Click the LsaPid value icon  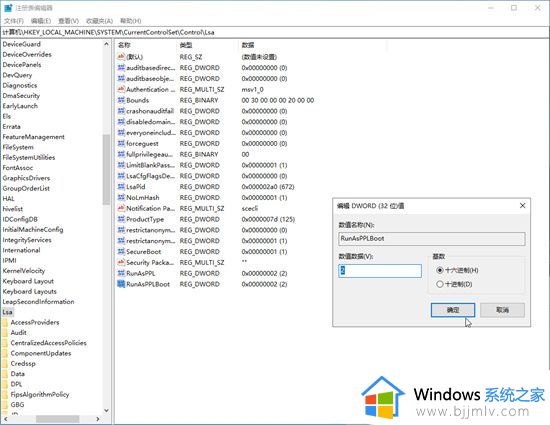121,187
